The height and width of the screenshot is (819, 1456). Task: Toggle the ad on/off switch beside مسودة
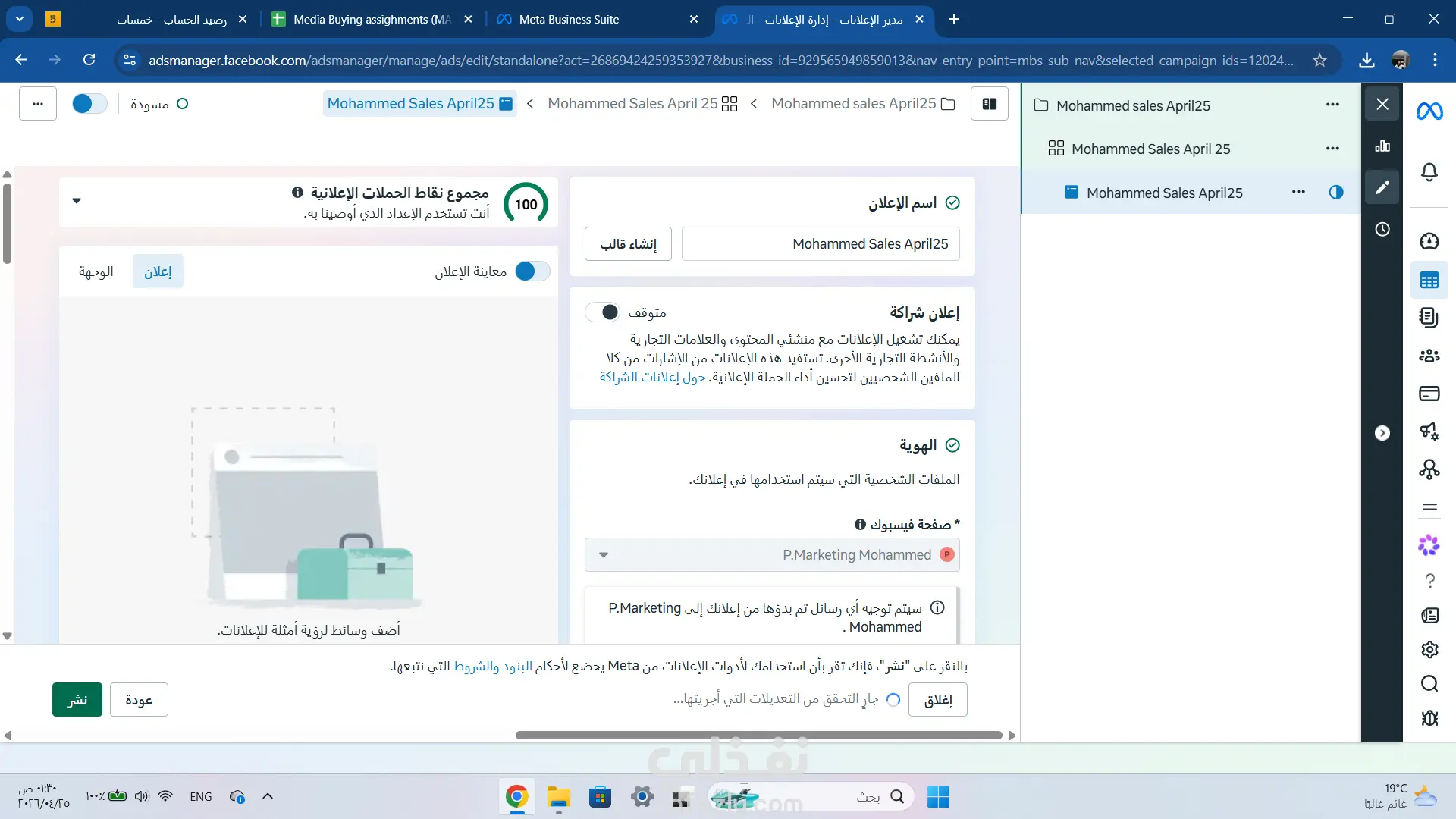pos(89,104)
